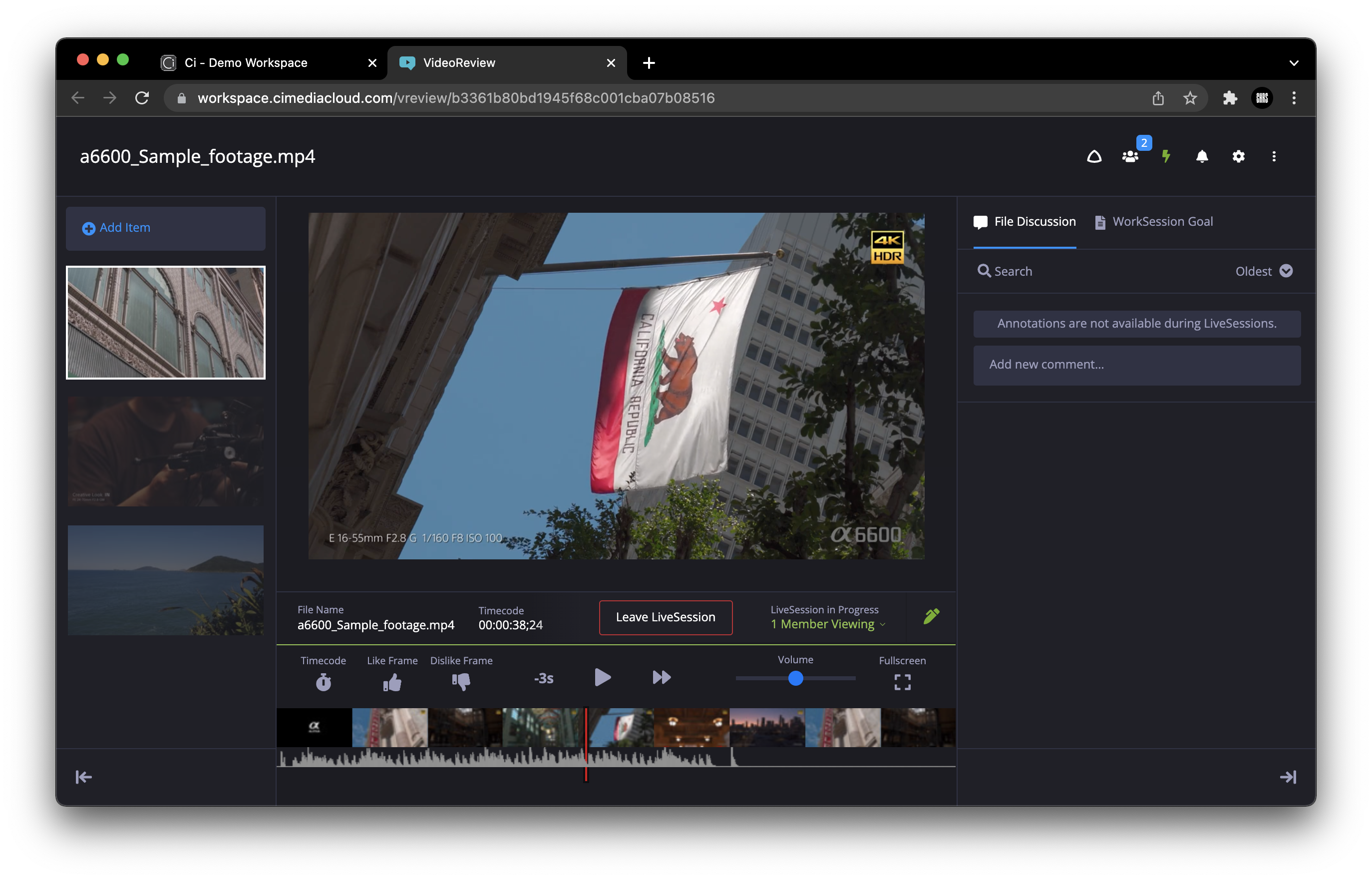The width and height of the screenshot is (1372, 880).
Task: Click the search magnifier icon in File Discussion
Action: [x=984, y=271]
